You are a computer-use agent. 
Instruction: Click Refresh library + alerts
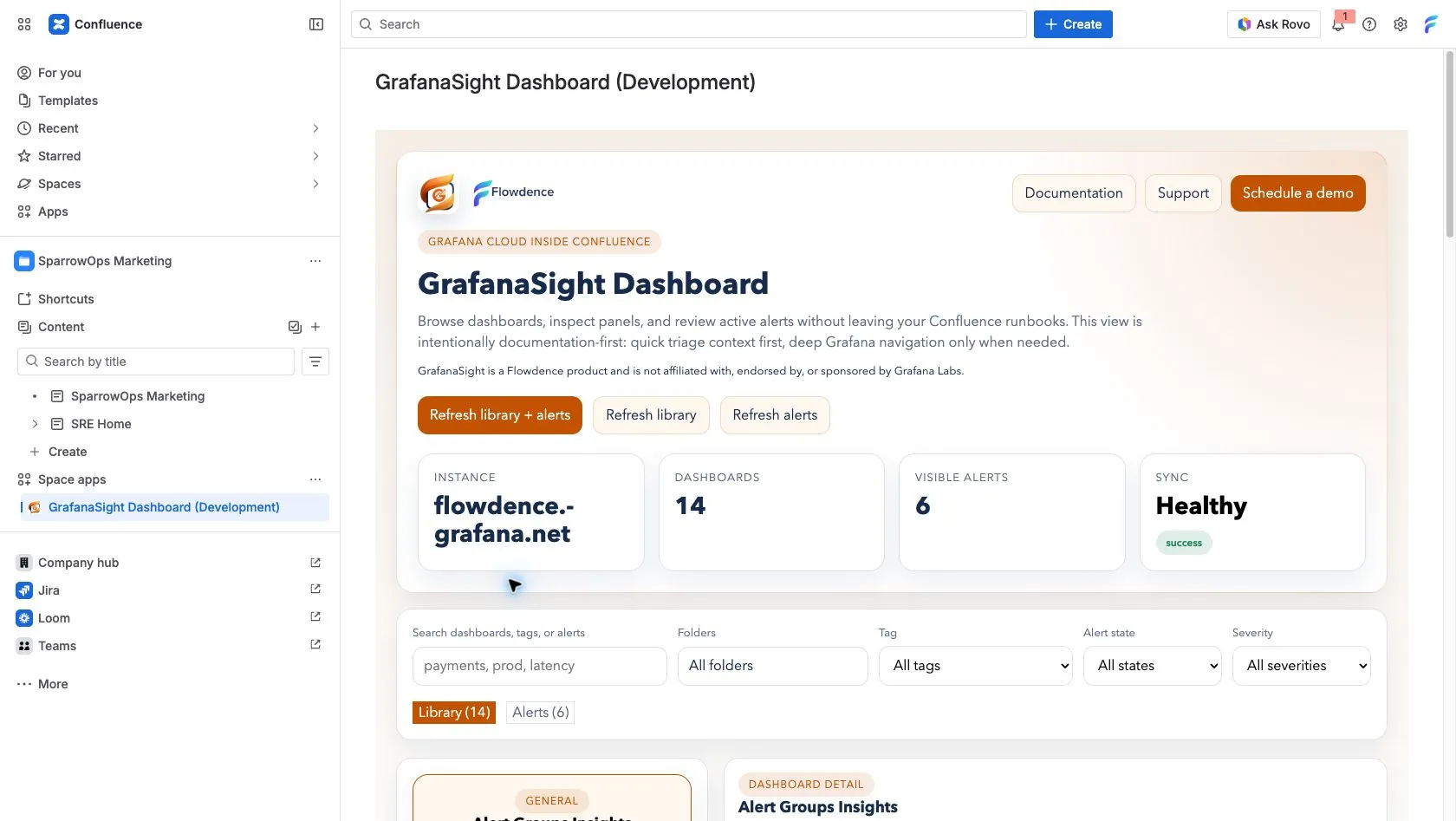click(x=500, y=415)
